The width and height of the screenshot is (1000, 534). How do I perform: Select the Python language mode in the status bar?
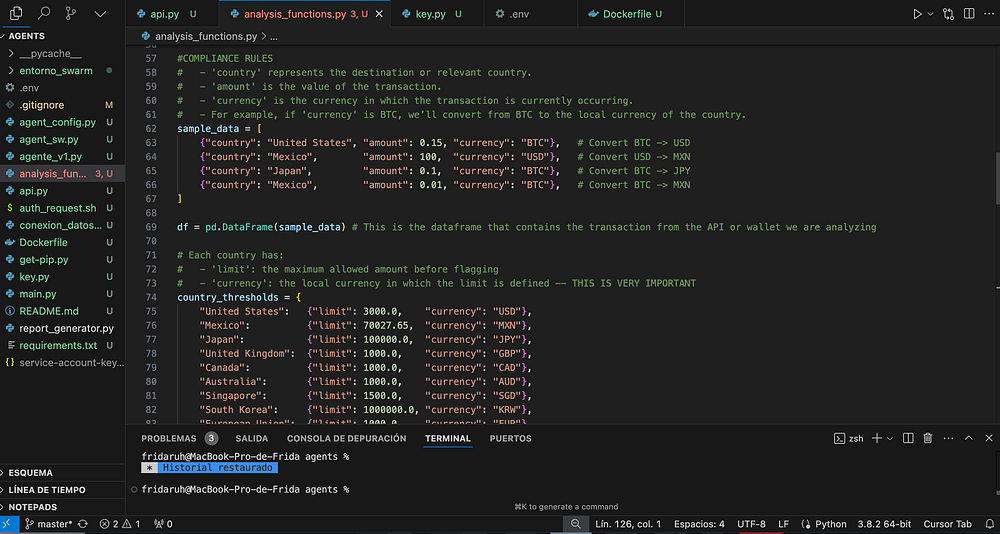pyautogui.click(x=823, y=524)
